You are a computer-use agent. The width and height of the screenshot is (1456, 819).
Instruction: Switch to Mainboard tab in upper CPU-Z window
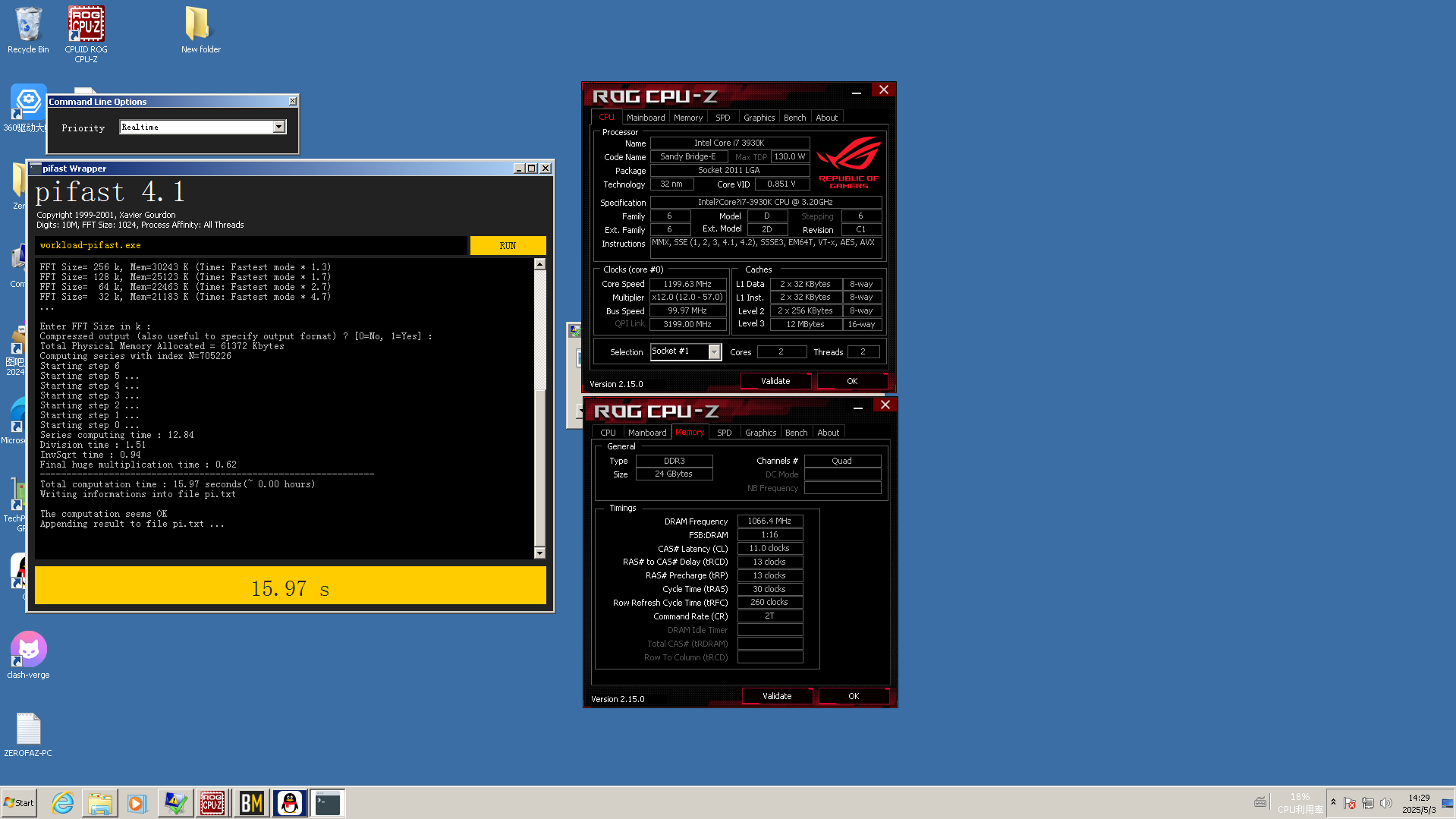(646, 118)
